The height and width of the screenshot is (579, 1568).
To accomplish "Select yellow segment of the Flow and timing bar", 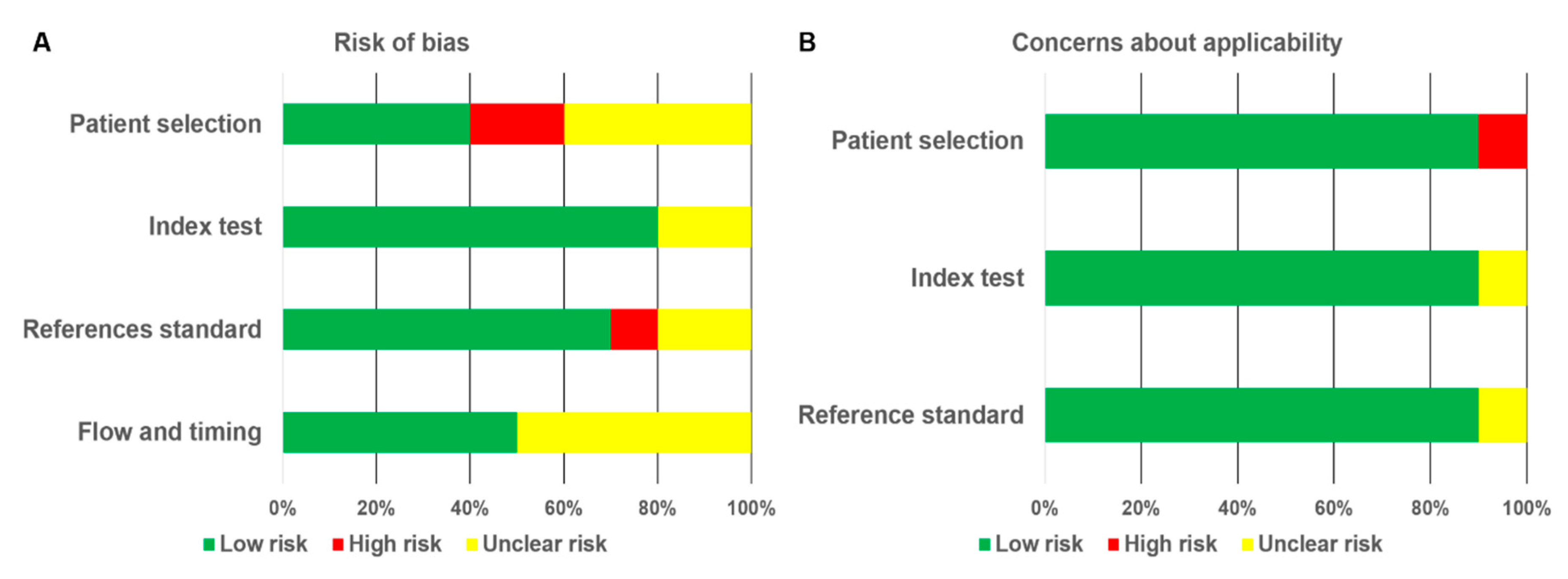I will [634, 432].
